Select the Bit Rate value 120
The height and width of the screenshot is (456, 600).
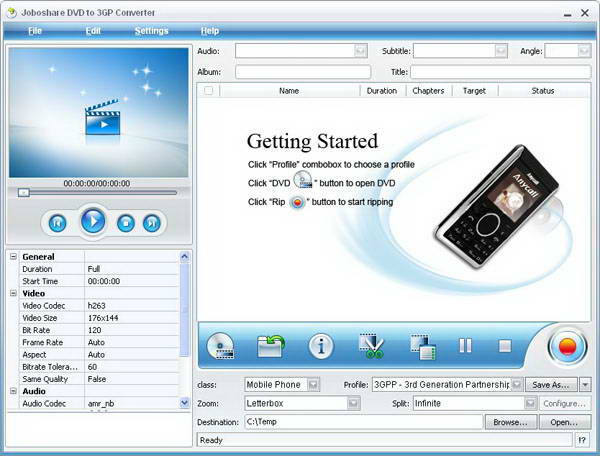click(131, 330)
